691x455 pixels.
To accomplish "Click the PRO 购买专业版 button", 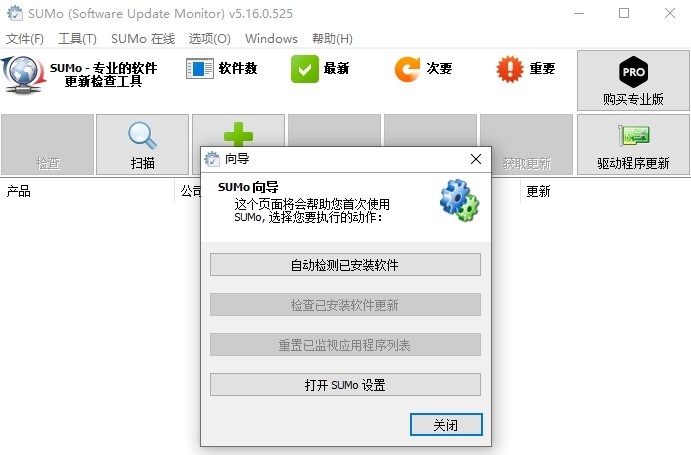I will pyautogui.click(x=633, y=80).
